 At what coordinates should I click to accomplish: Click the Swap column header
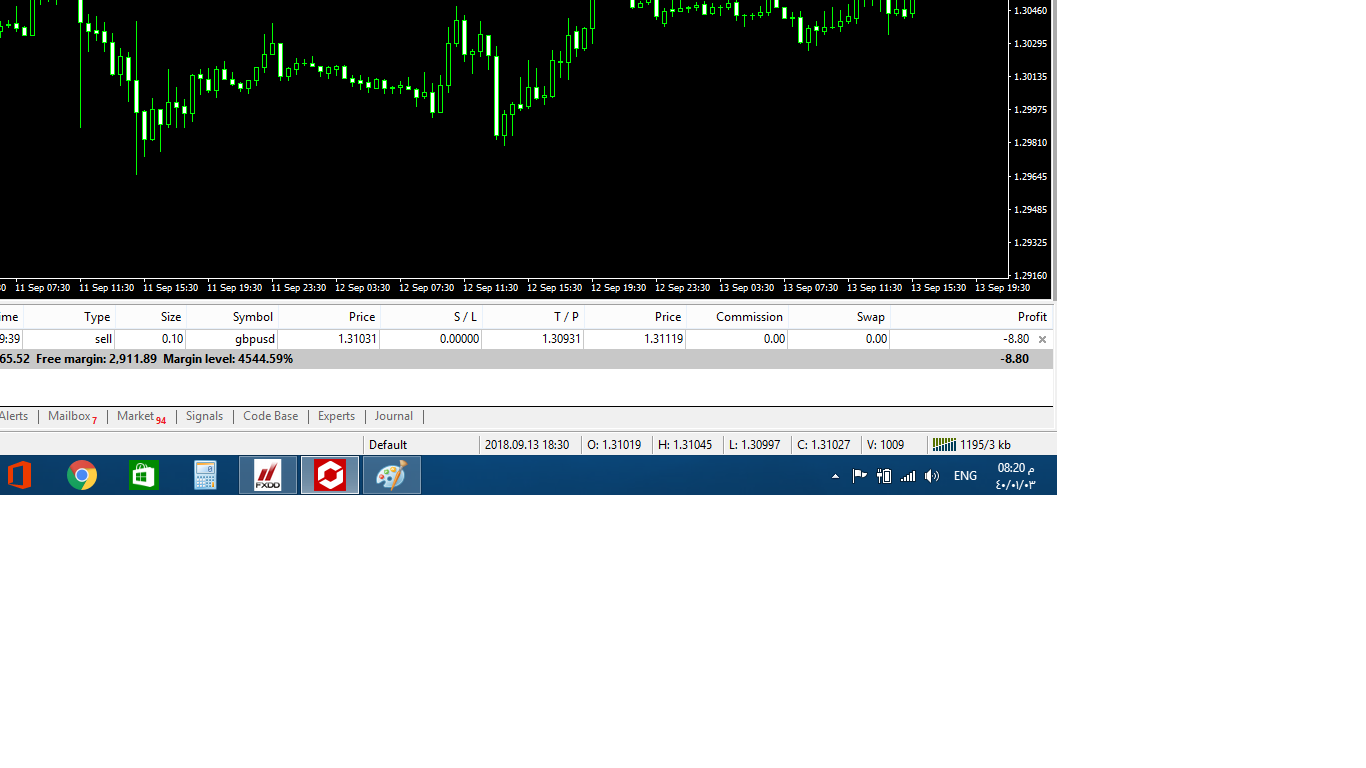[x=870, y=317]
